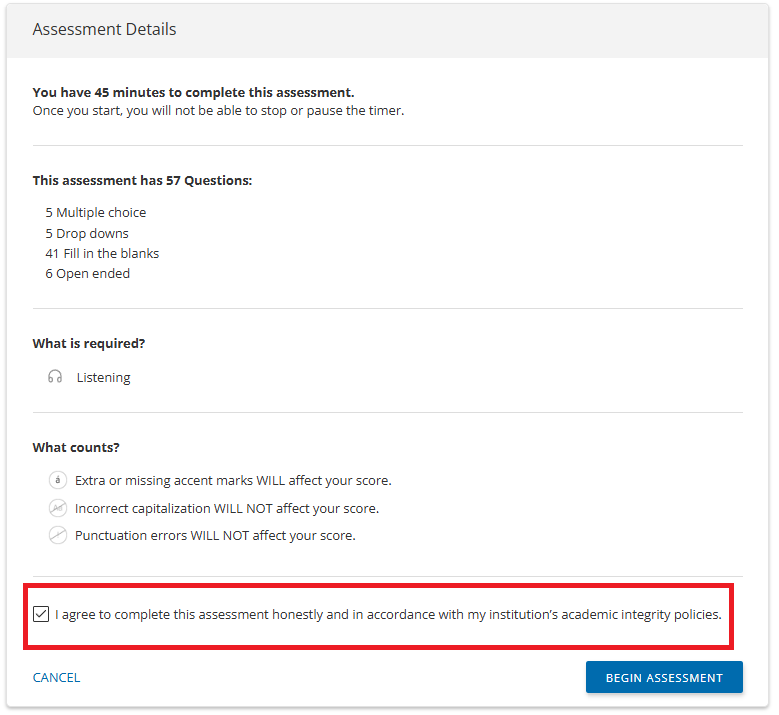Click 'Extra or missing accent marks' text
779x715 pixels.
coord(233,480)
